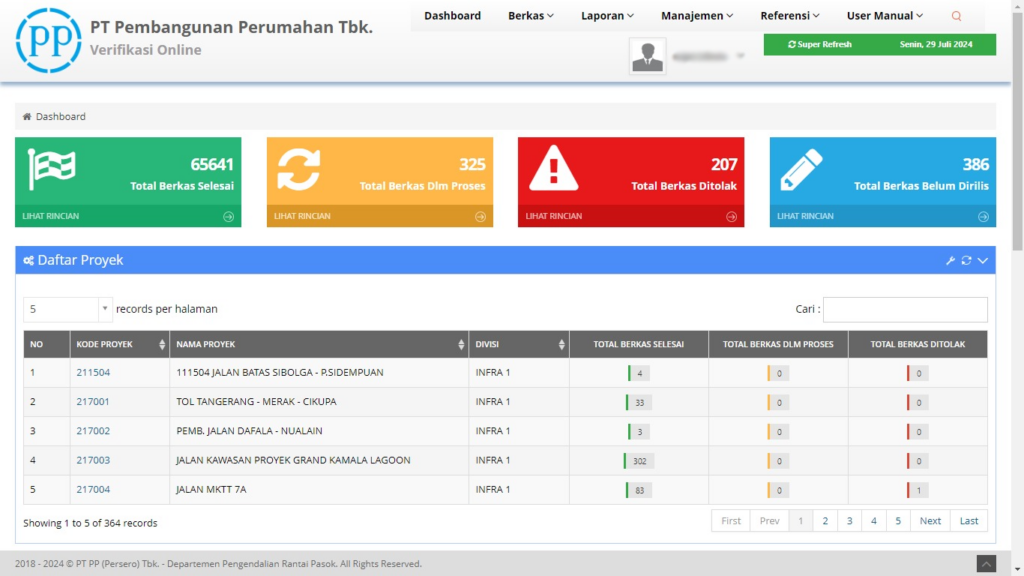Screen dimensions: 1024x576
Task: Click the Cari search input field
Action: pos(905,310)
